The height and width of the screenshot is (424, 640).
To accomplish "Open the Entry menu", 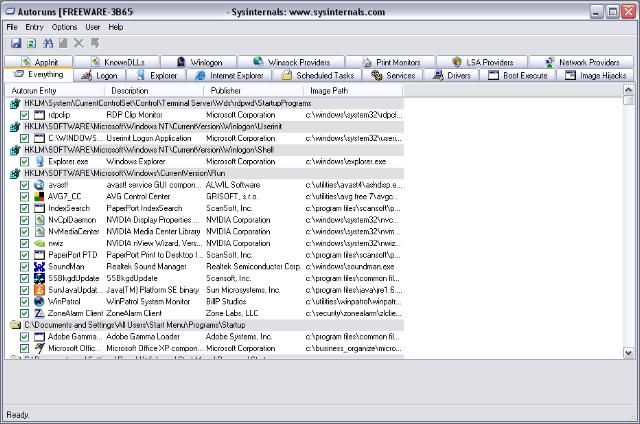I will 34,27.
